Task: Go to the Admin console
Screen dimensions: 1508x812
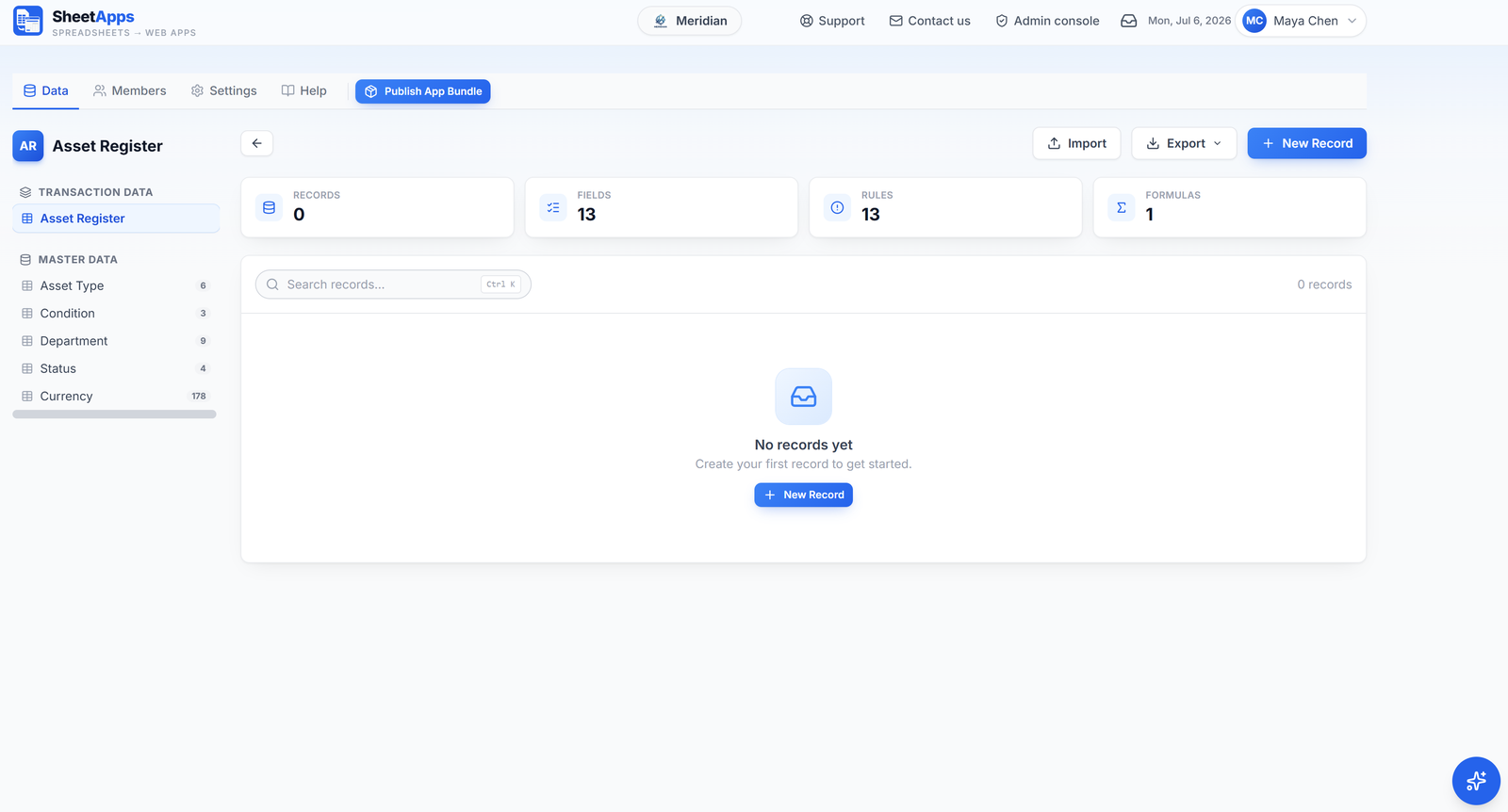Action: [x=1047, y=21]
